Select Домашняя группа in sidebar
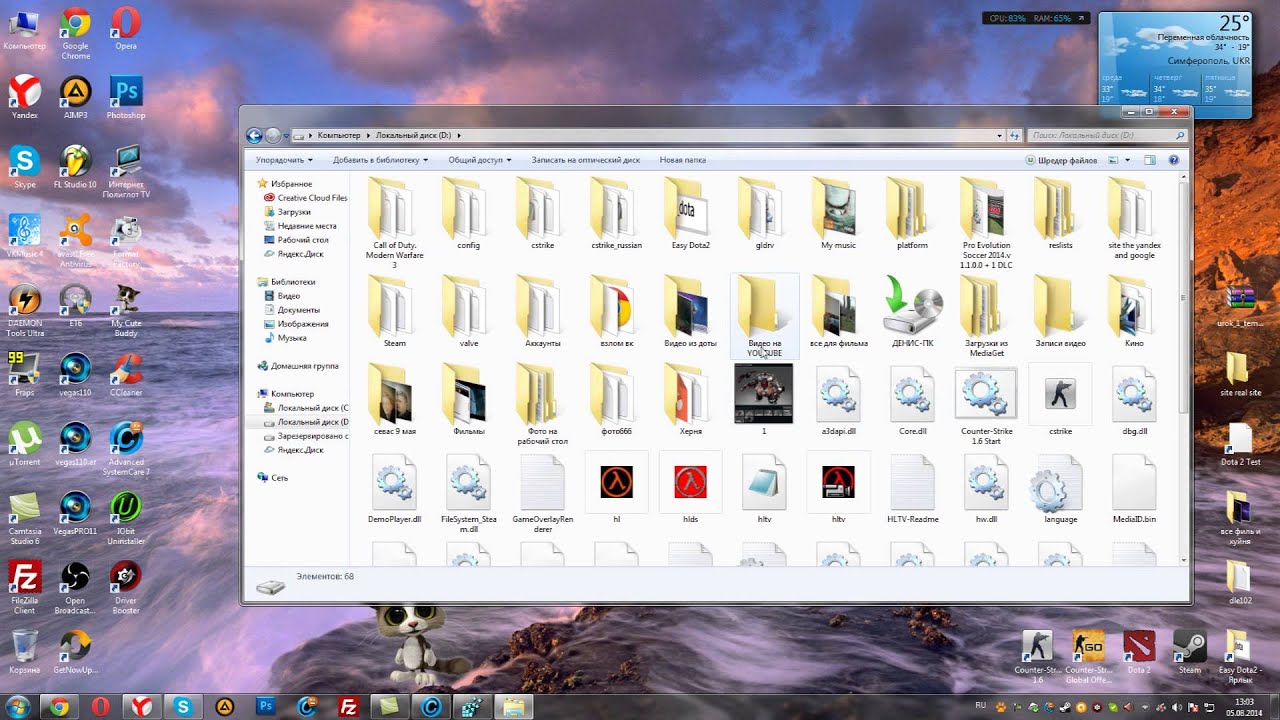This screenshot has height=720, width=1280. pos(298,366)
